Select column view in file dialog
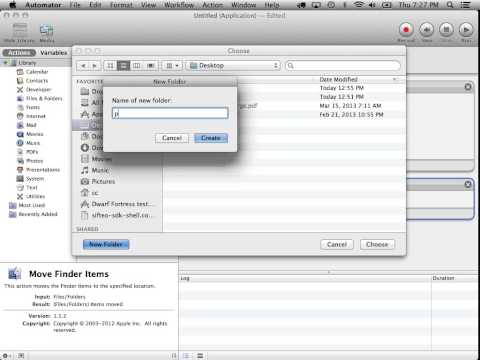This screenshot has height=360, width=480. (x=137, y=66)
